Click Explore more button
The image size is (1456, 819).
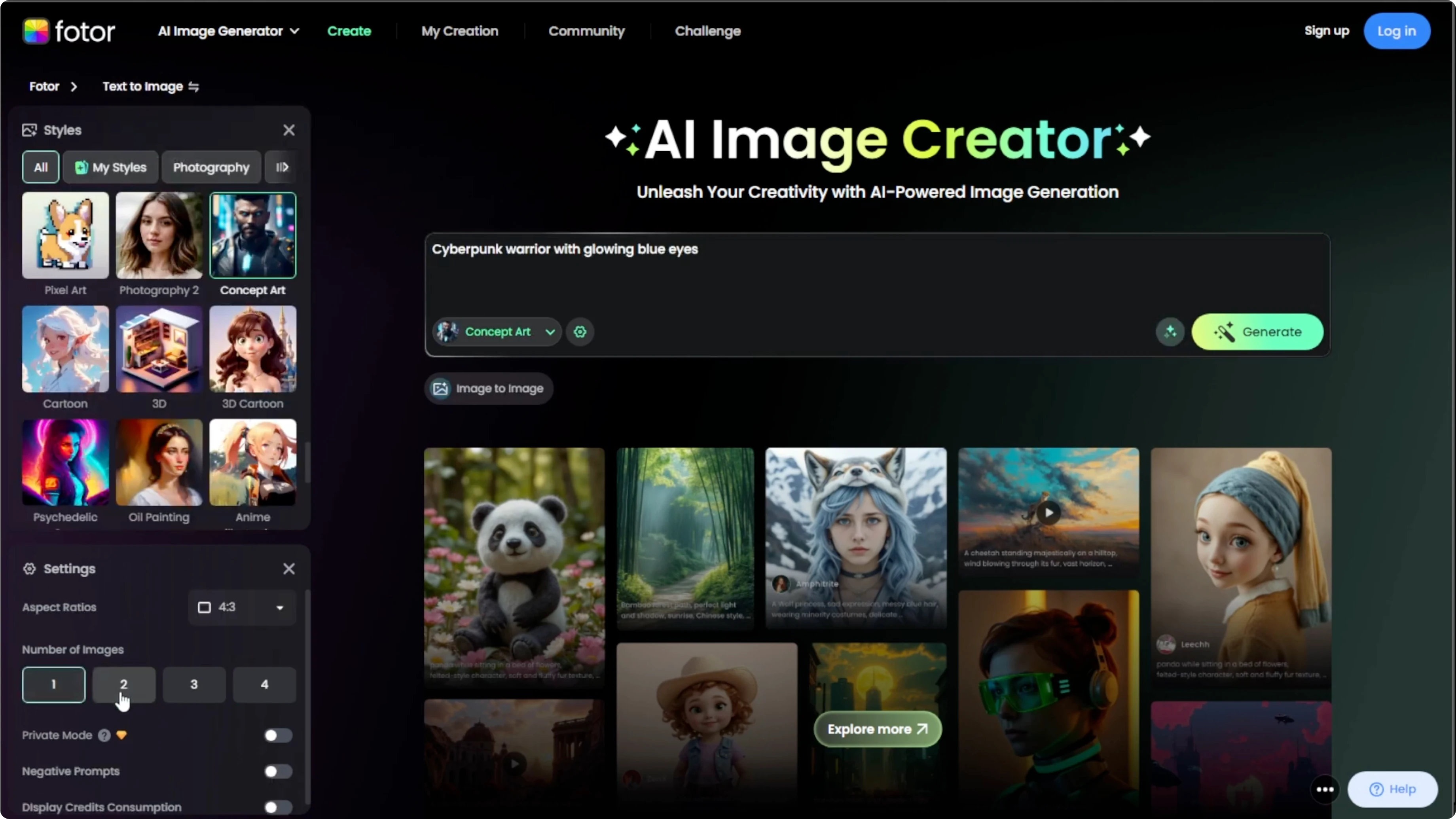coord(878,729)
